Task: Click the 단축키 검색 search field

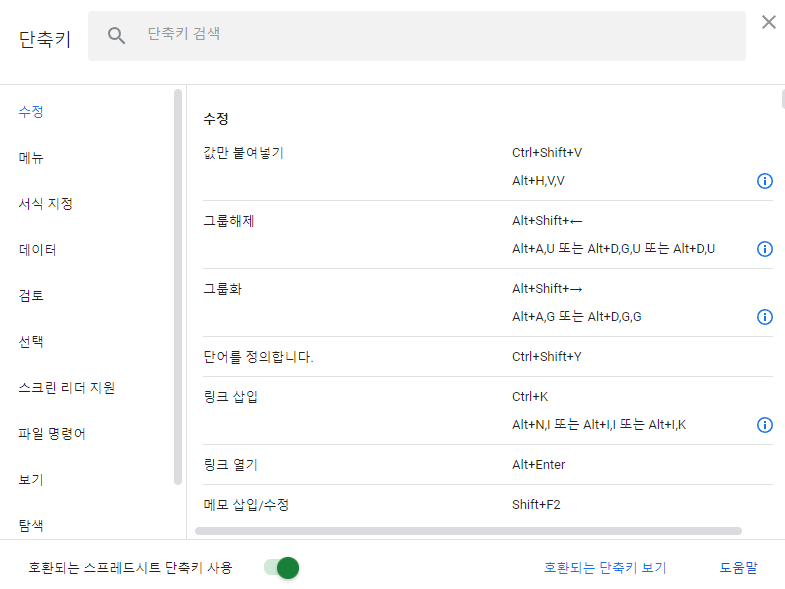Action: [x=417, y=36]
